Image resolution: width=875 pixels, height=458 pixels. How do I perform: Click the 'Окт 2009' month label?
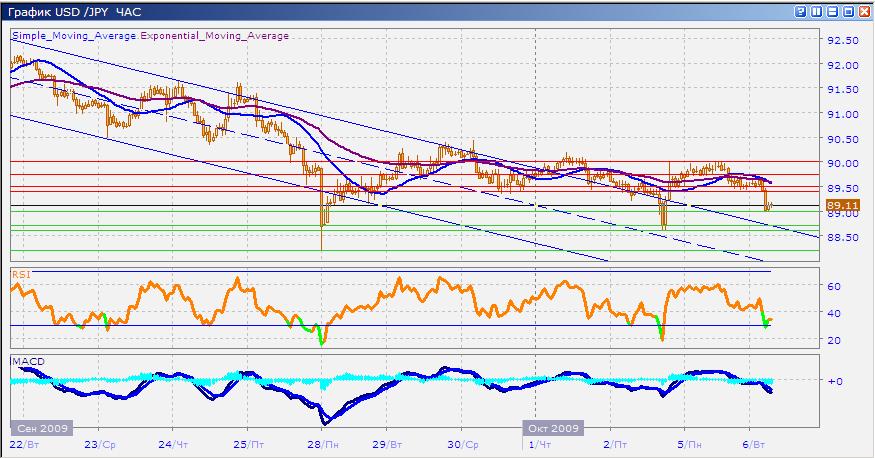click(552, 425)
